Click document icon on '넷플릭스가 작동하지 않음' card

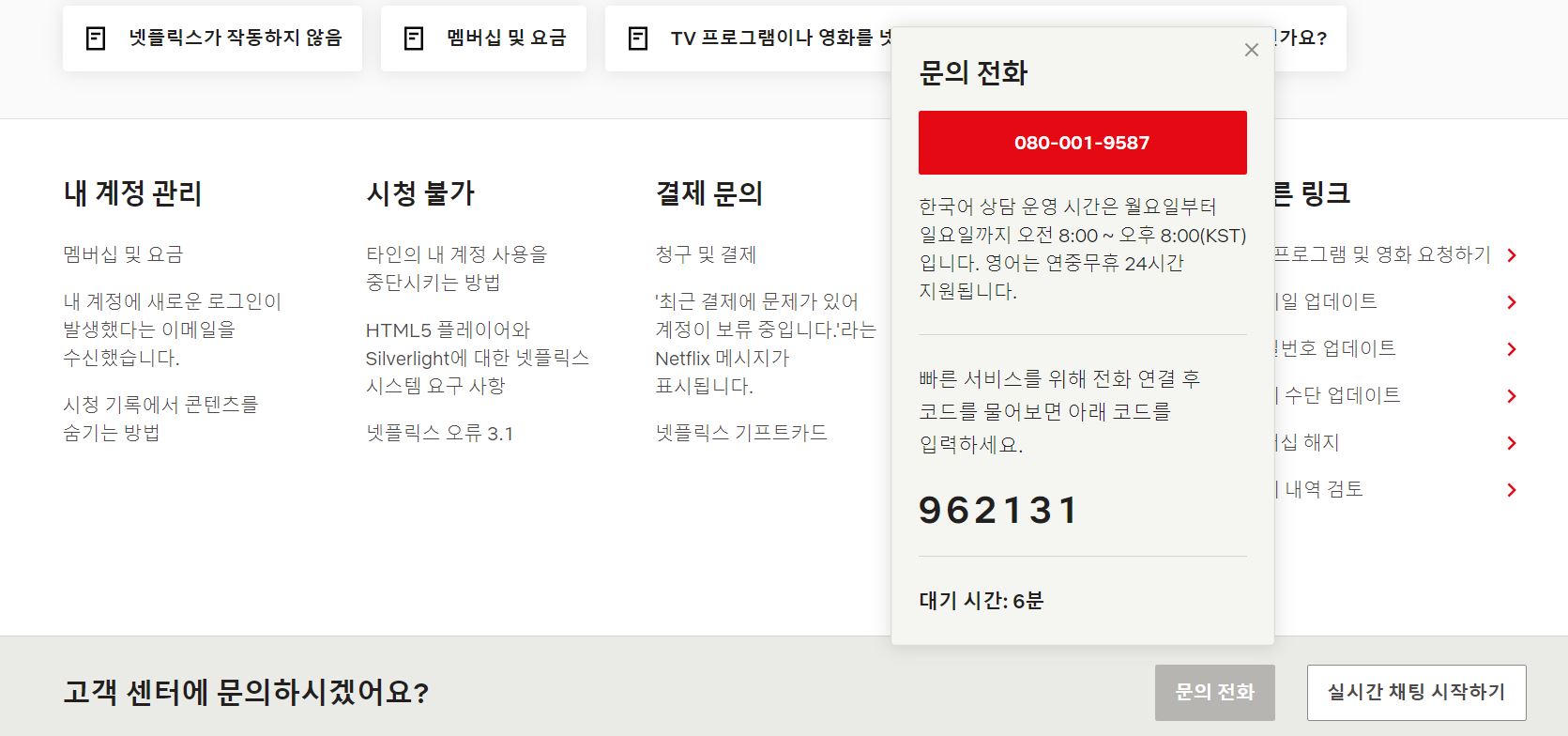(96, 38)
